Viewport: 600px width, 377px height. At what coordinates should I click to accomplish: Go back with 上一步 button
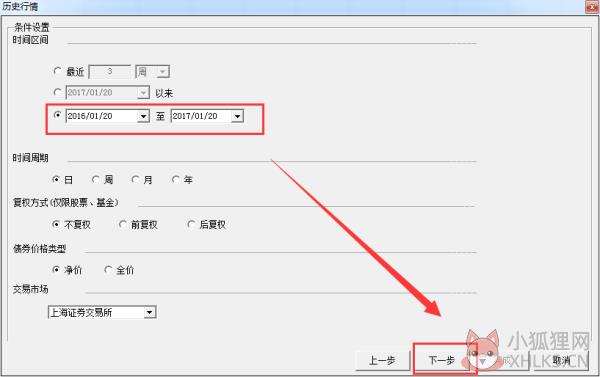(x=382, y=361)
